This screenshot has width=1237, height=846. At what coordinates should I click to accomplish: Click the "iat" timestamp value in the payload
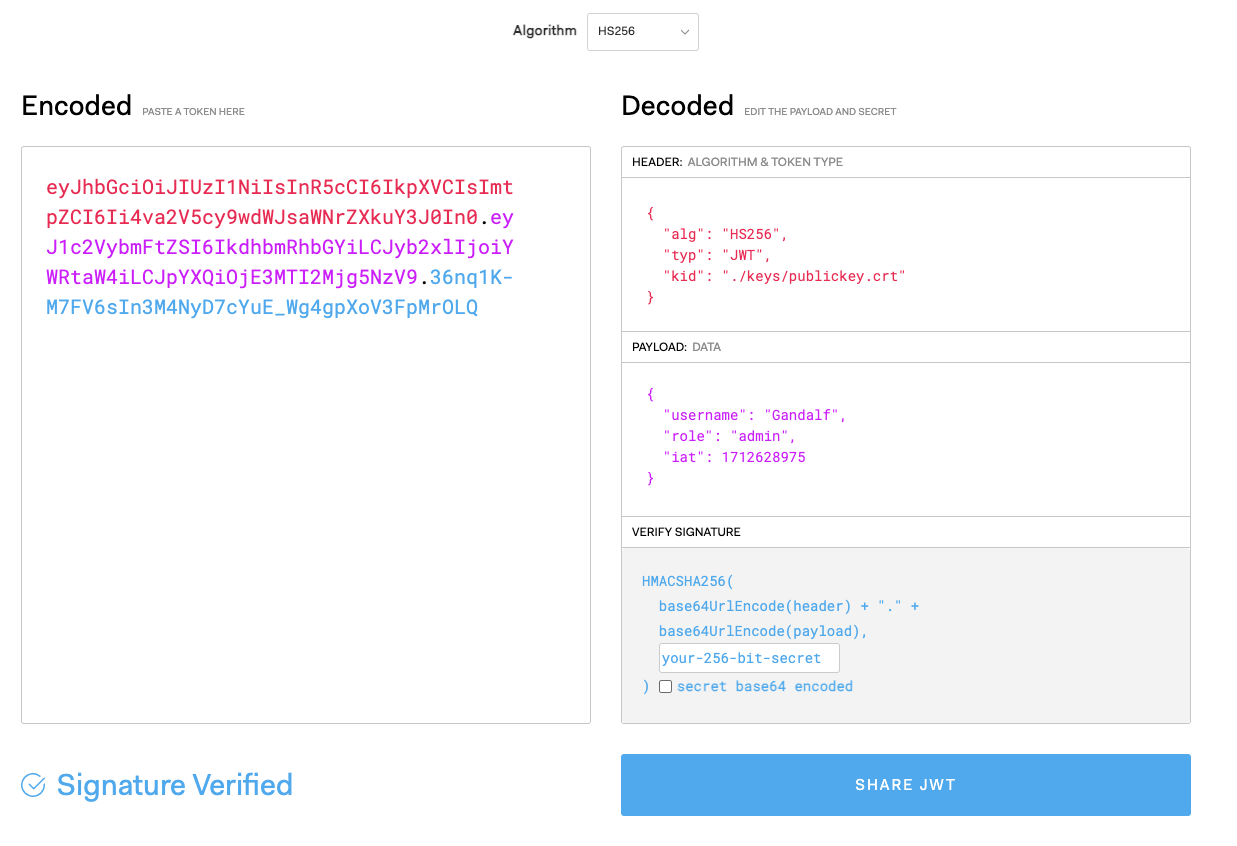click(x=763, y=457)
